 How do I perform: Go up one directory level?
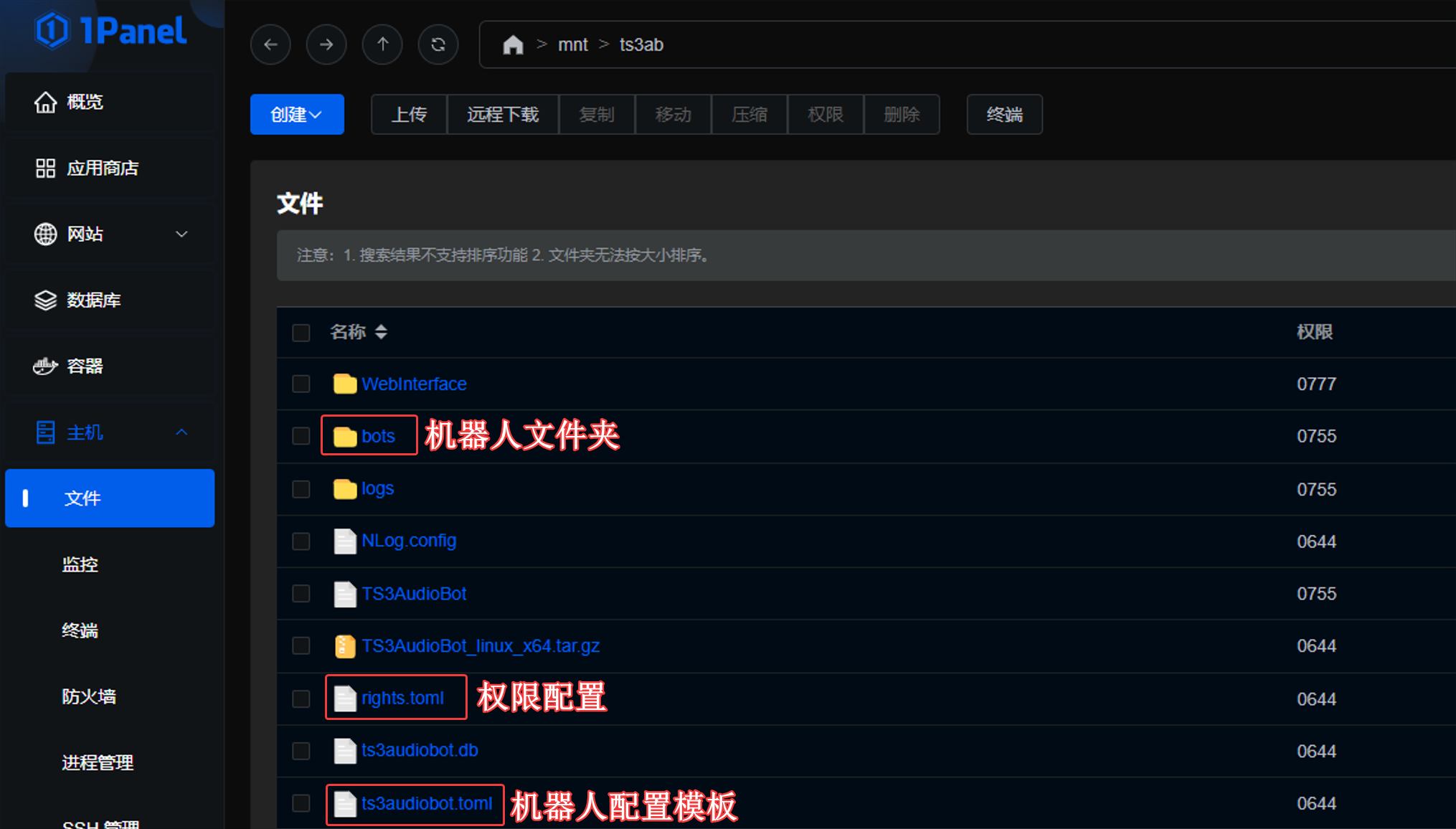pos(382,44)
